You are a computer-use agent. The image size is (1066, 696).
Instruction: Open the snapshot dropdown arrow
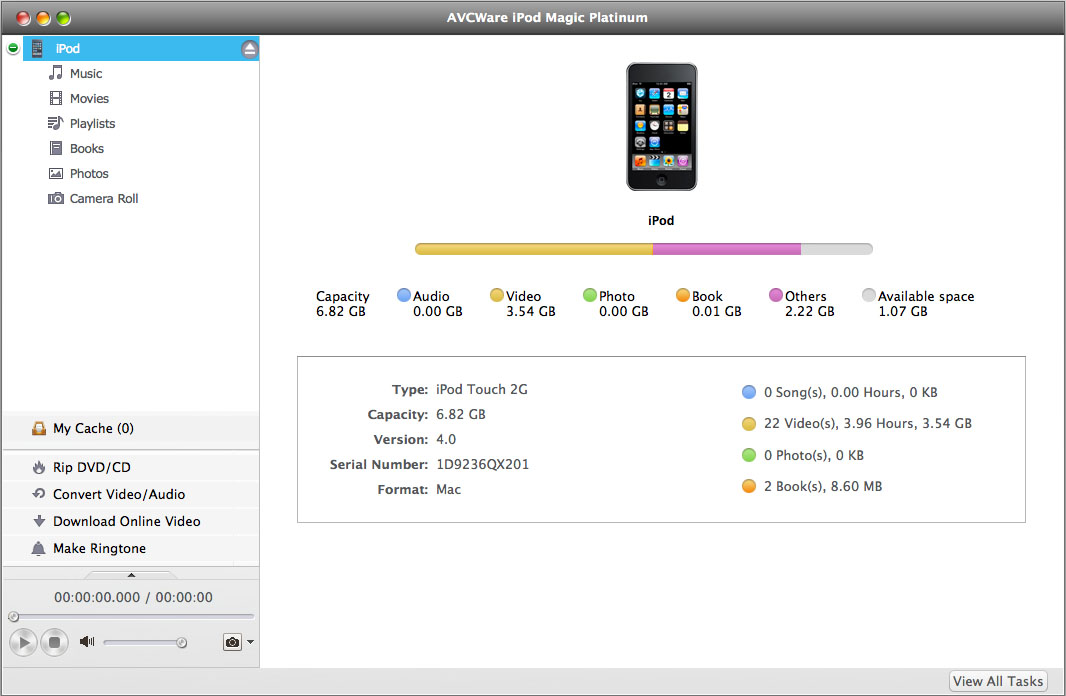coord(250,642)
